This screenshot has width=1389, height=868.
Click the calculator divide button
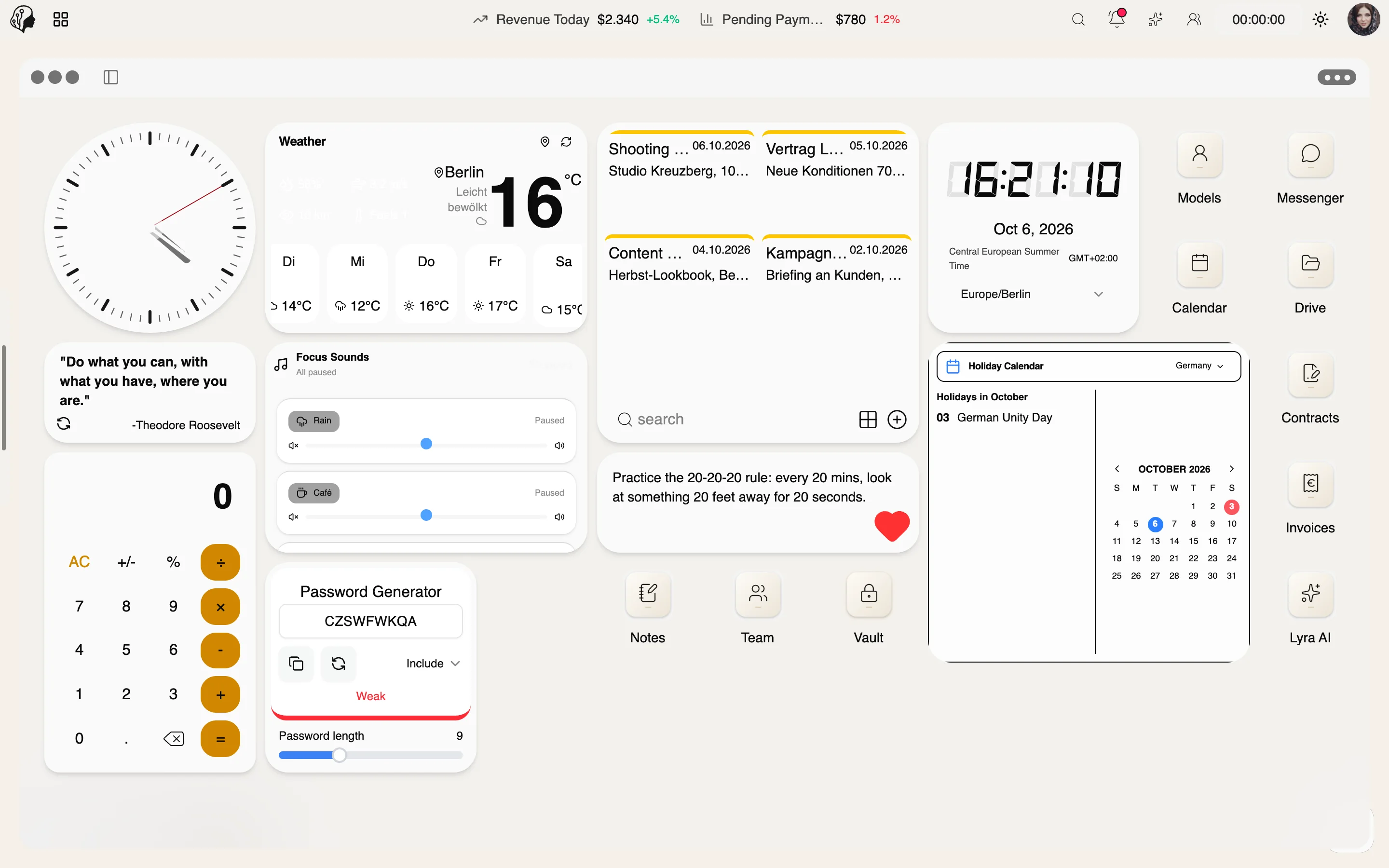[x=220, y=563]
